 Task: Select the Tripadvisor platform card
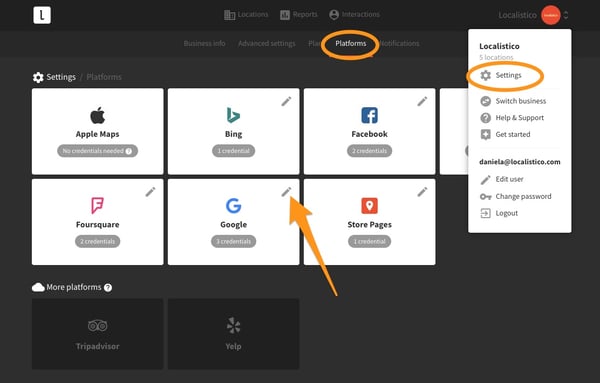coord(98,334)
